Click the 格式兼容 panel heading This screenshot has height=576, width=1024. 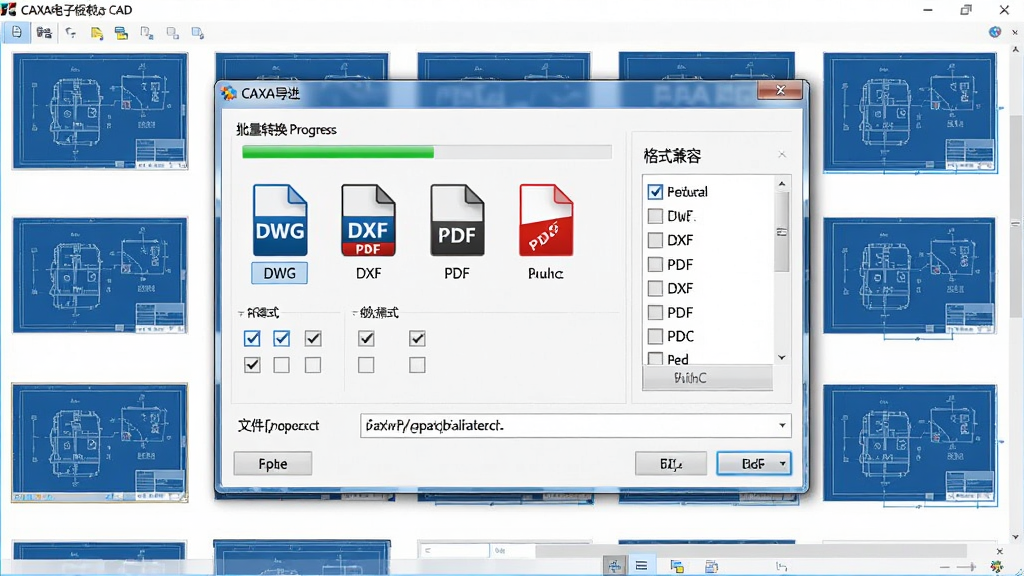[x=672, y=156]
